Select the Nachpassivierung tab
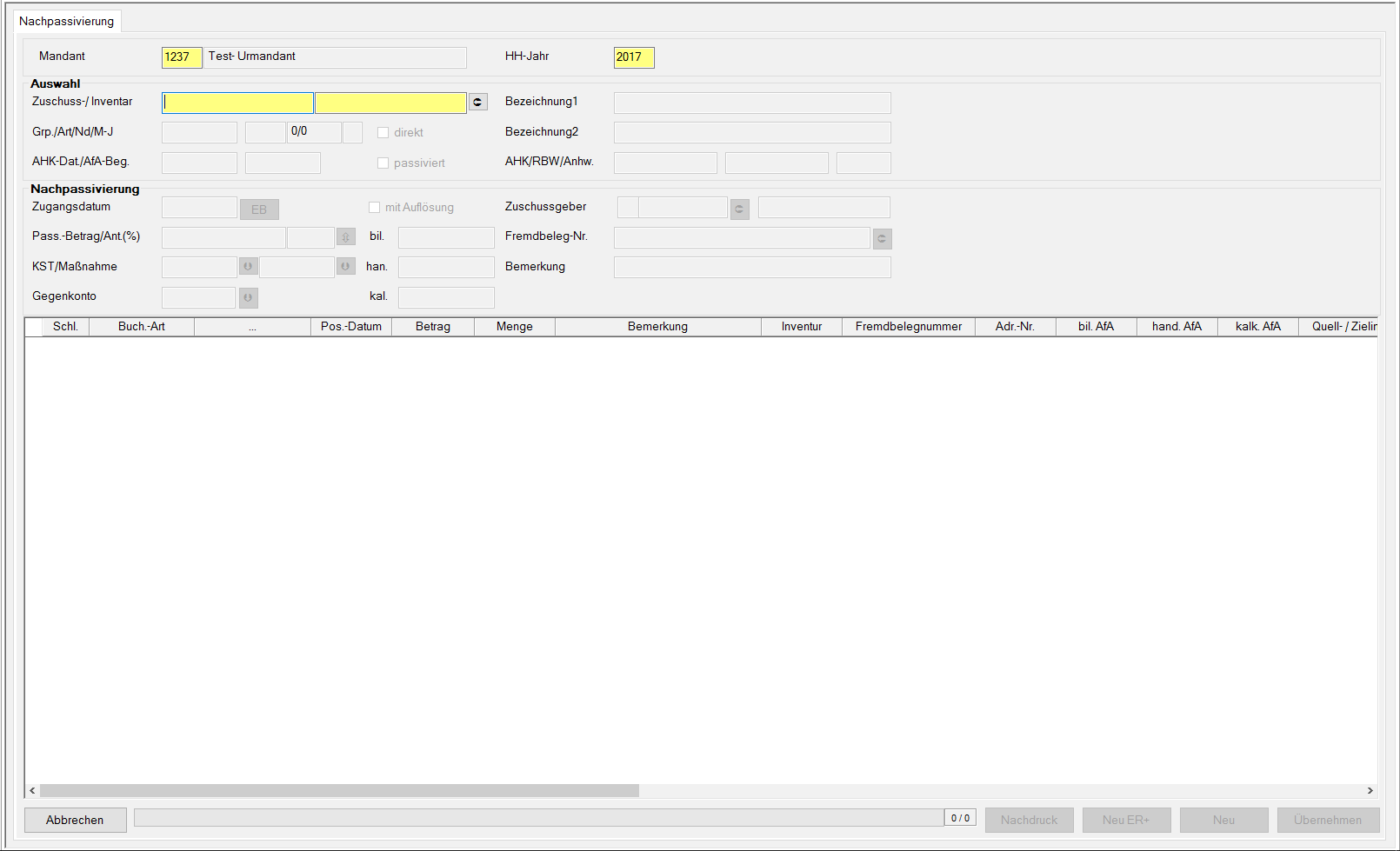The height and width of the screenshot is (851, 1400). tap(67, 22)
